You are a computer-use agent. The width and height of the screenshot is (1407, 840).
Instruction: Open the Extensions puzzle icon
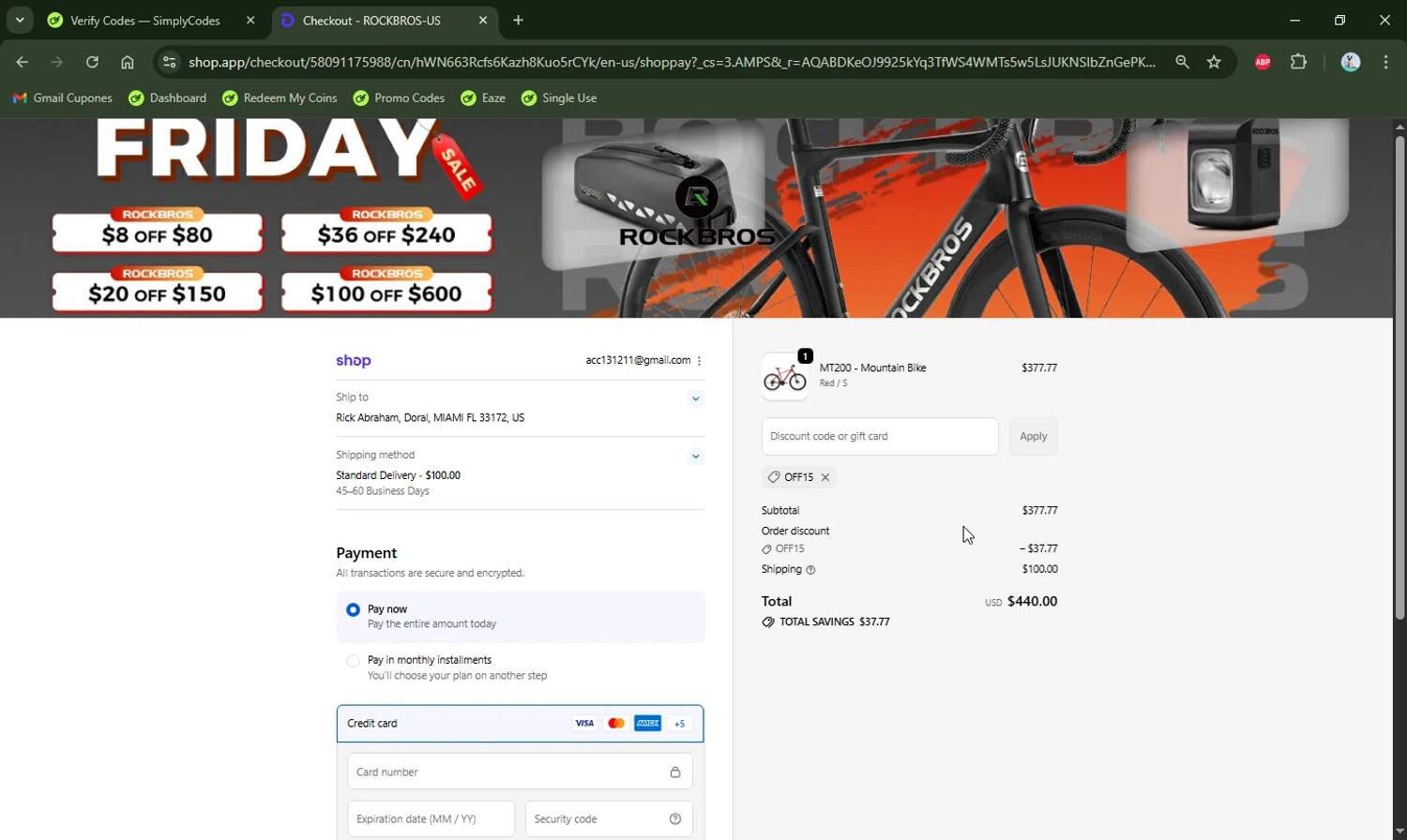tap(1298, 62)
